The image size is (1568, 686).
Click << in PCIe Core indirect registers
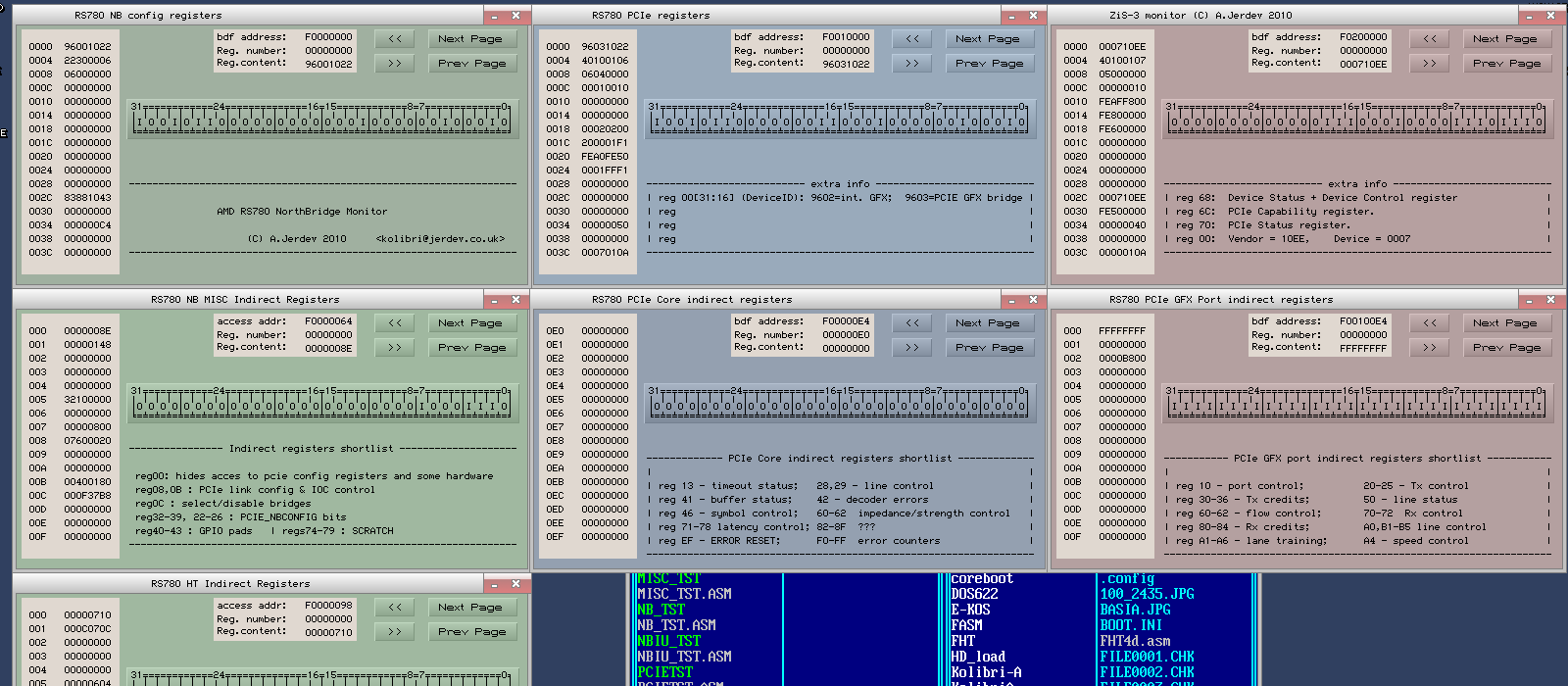(x=911, y=323)
